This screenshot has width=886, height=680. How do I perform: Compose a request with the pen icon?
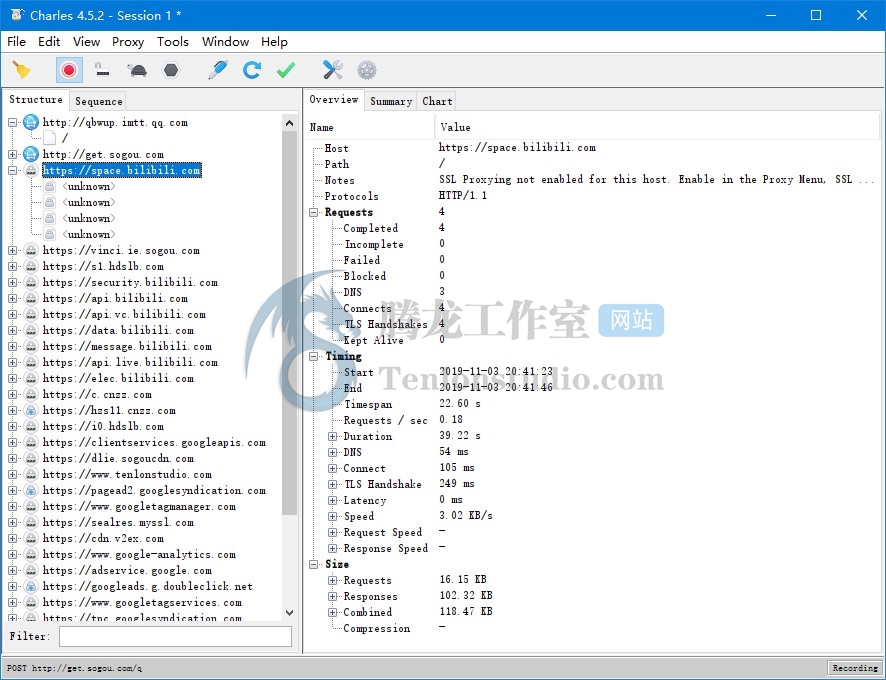tap(218, 70)
